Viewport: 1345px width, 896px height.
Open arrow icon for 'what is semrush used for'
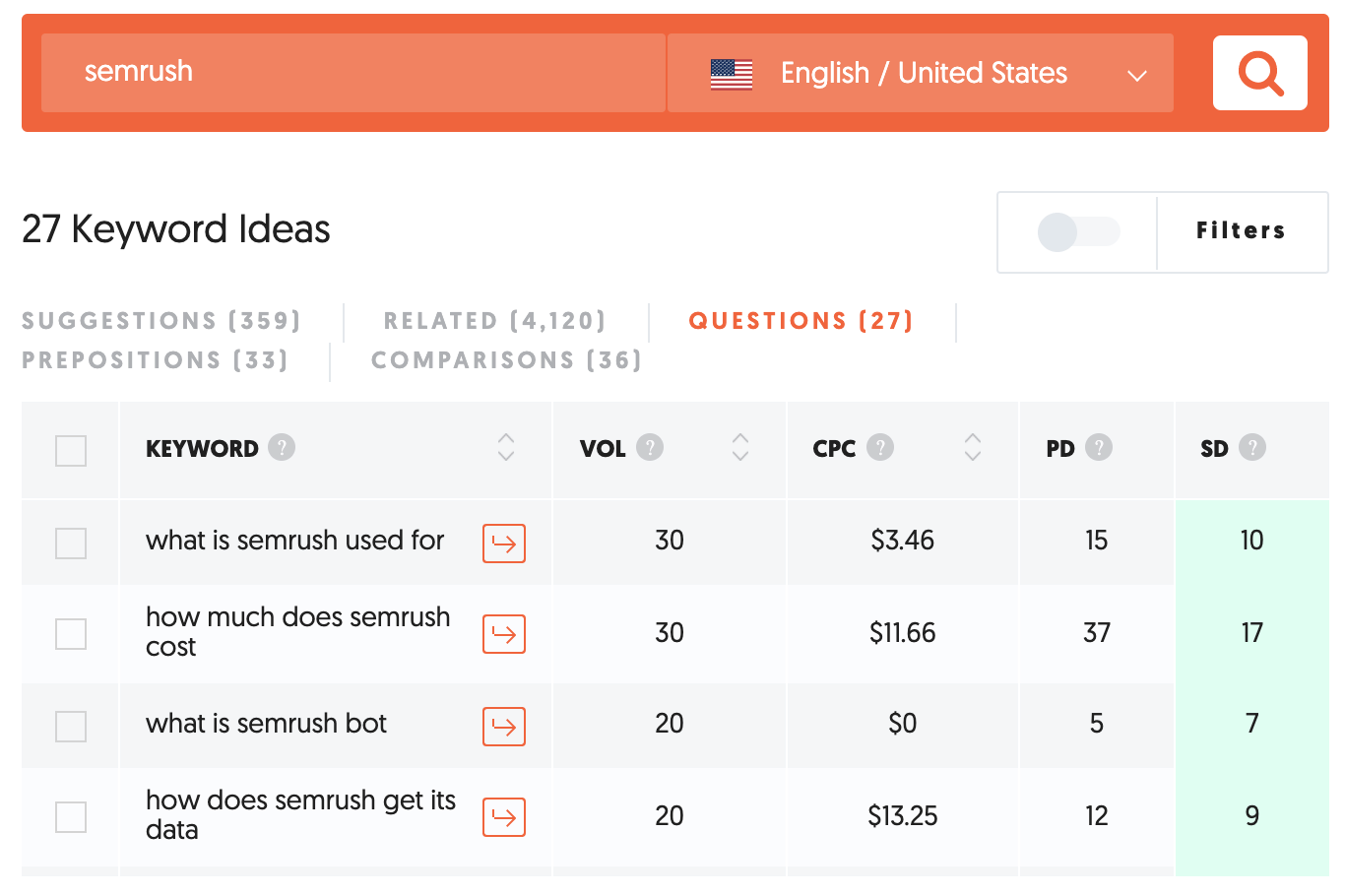[x=504, y=543]
